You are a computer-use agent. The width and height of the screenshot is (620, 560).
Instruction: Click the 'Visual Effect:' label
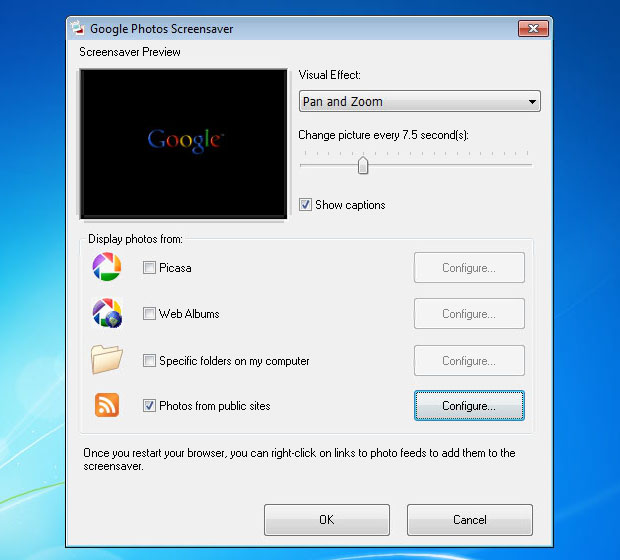(329, 75)
